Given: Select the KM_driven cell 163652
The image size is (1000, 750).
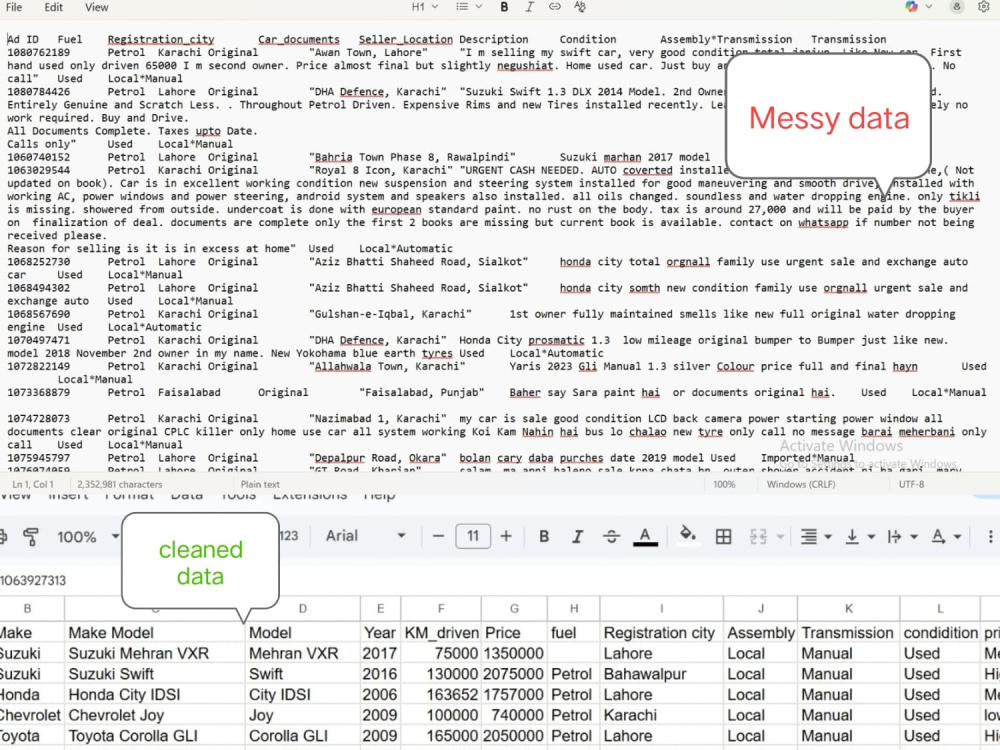Looking at the screenshot, I should pos(441,695).
